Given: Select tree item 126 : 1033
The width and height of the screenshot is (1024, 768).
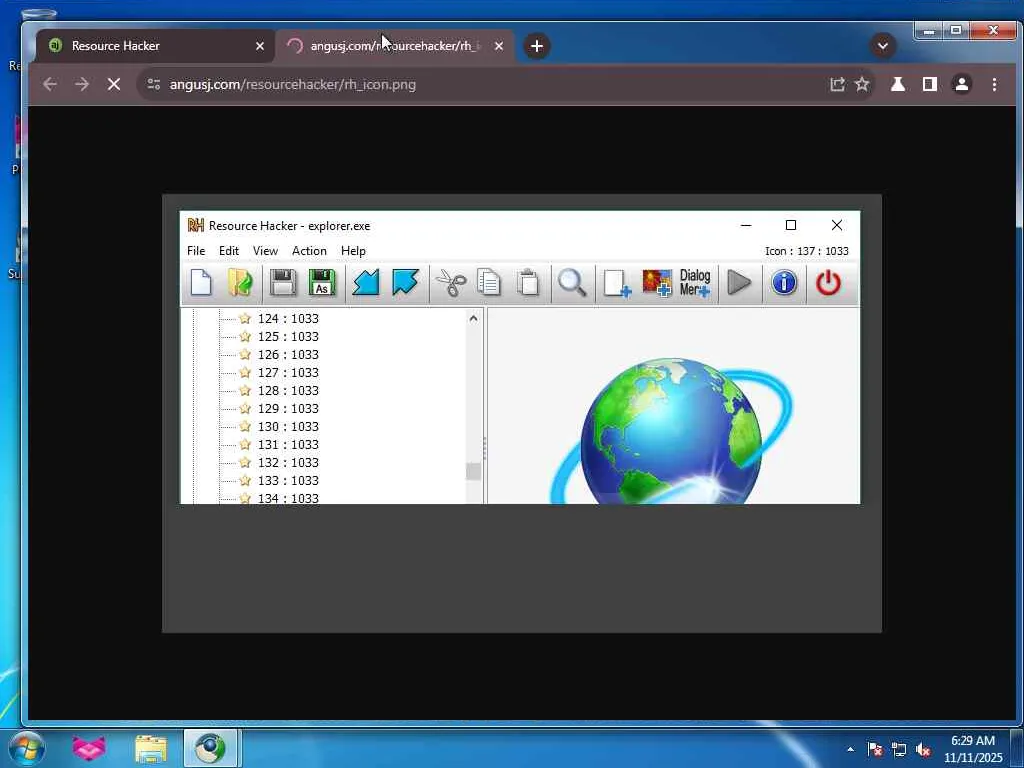Looking at the screenshot, I should click(x=288, y=355).
